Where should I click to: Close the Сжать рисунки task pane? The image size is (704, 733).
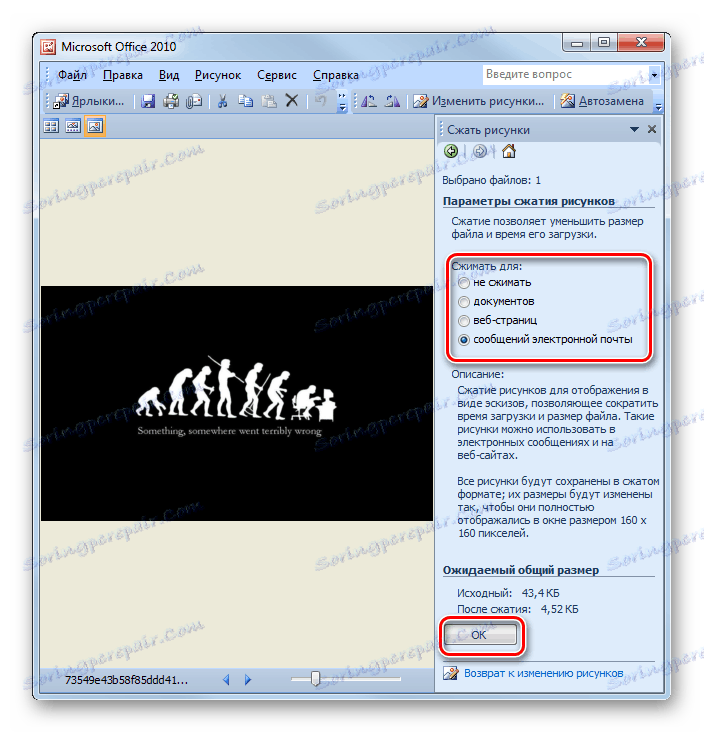pyautogui.click(x=652, y=129)
